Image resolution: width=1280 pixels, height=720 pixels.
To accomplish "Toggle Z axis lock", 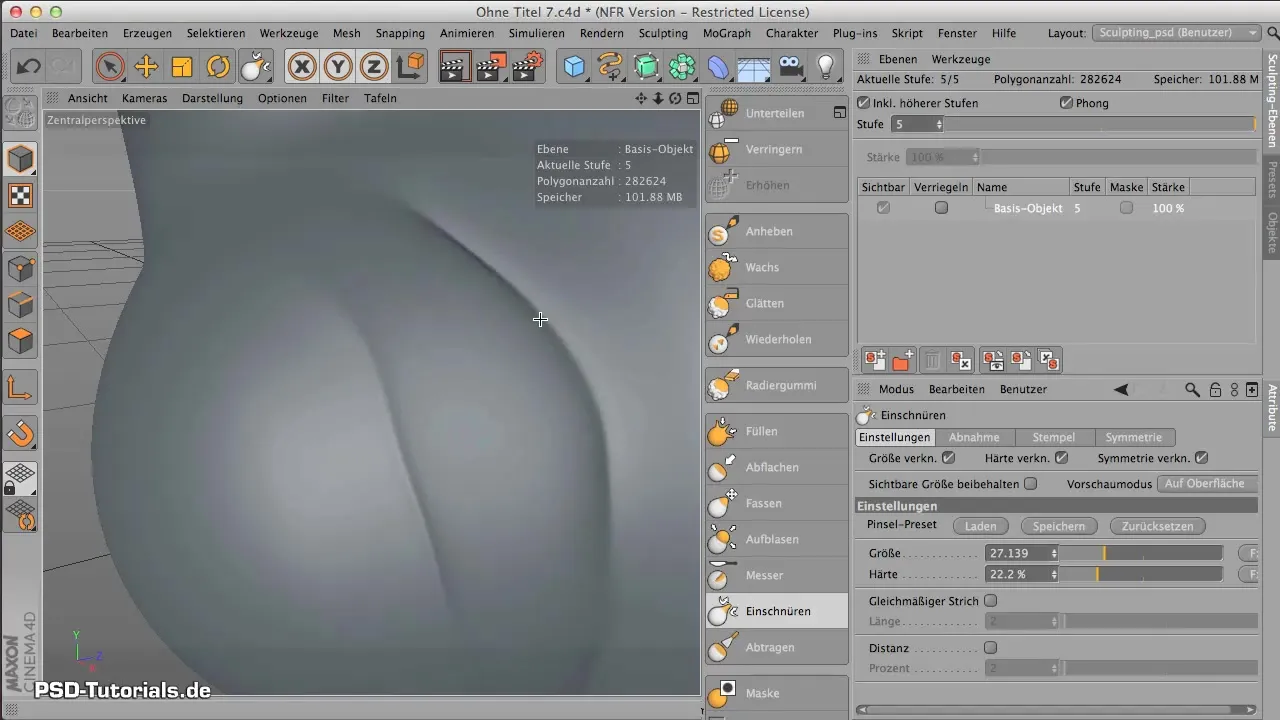I will (x=374, y=67).
